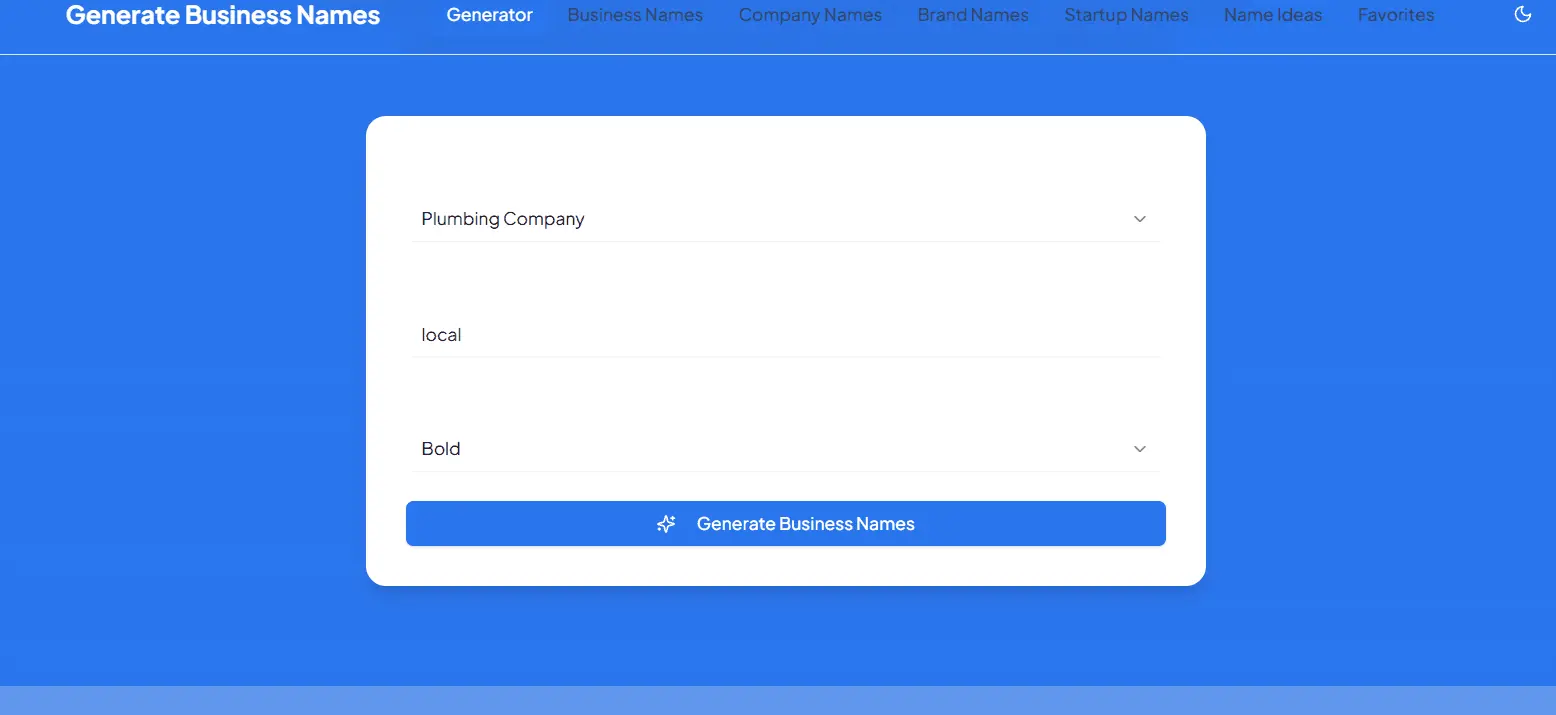Open the Name Ideas nav link
1556x715 pixels.
pyautogui.click(x=1273, y=15)
